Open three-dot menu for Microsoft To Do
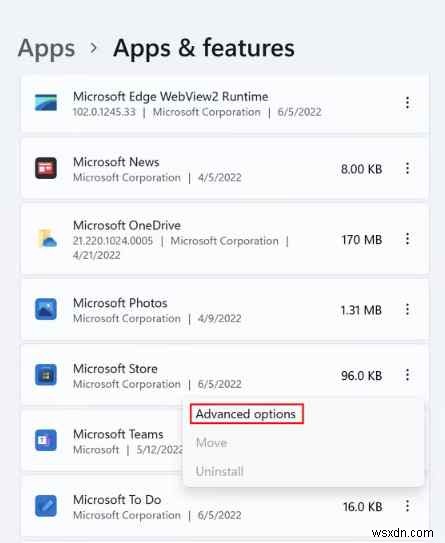The image size is (445, 543). click(x=407, y=506)
